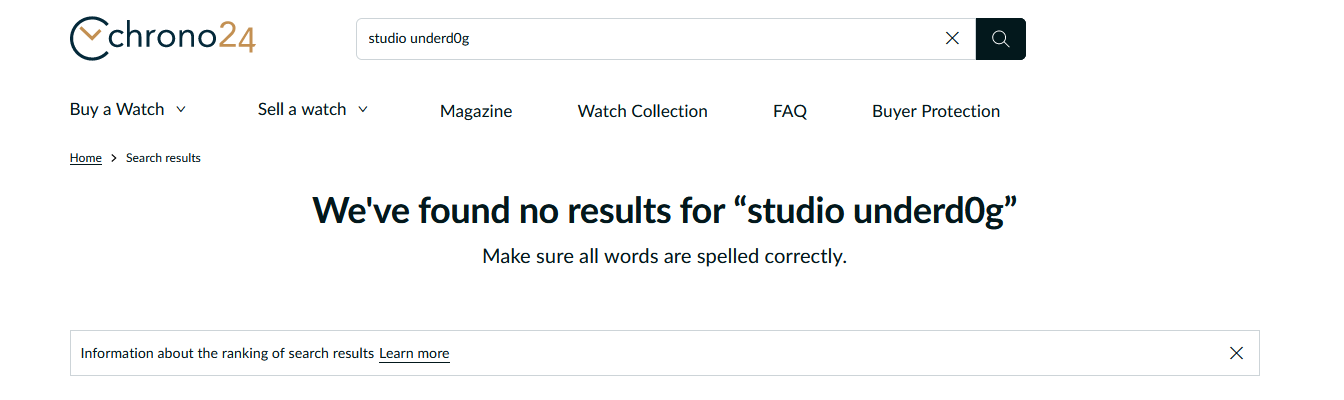Image resolution: width=1344 pixels, height=400 pixels.
Task: Open the Sell a watch menu label
Action: pyautogui.click(x=302, y=109)
